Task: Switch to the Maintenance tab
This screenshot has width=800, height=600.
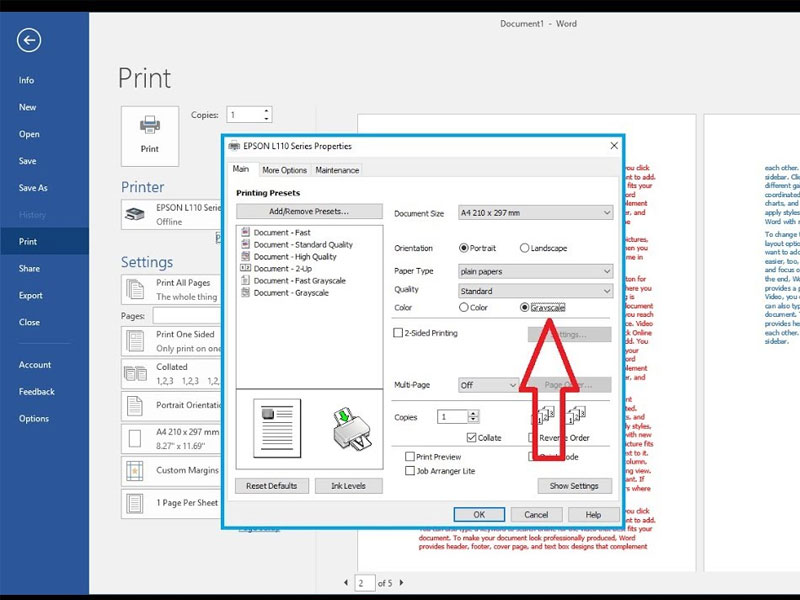Action: [x=337, y=170]
